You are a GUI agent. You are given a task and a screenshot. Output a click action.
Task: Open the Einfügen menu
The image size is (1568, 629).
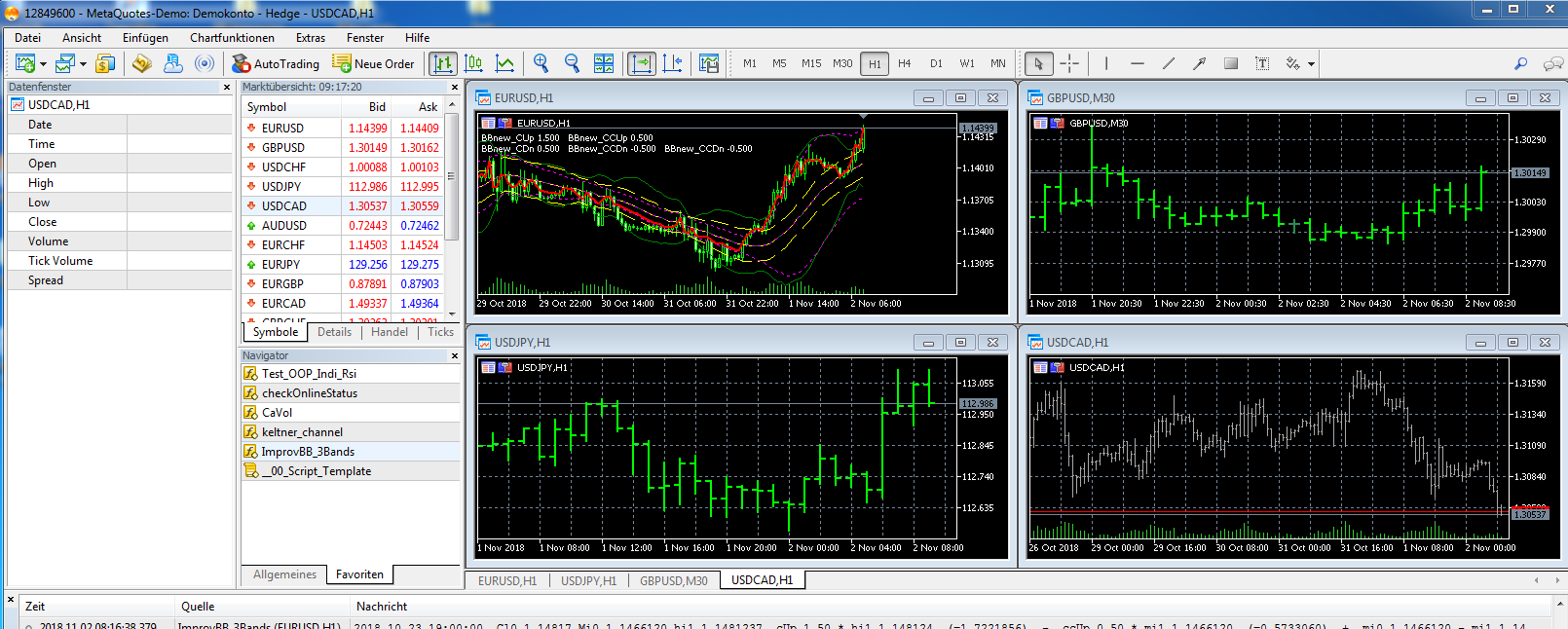145,38
